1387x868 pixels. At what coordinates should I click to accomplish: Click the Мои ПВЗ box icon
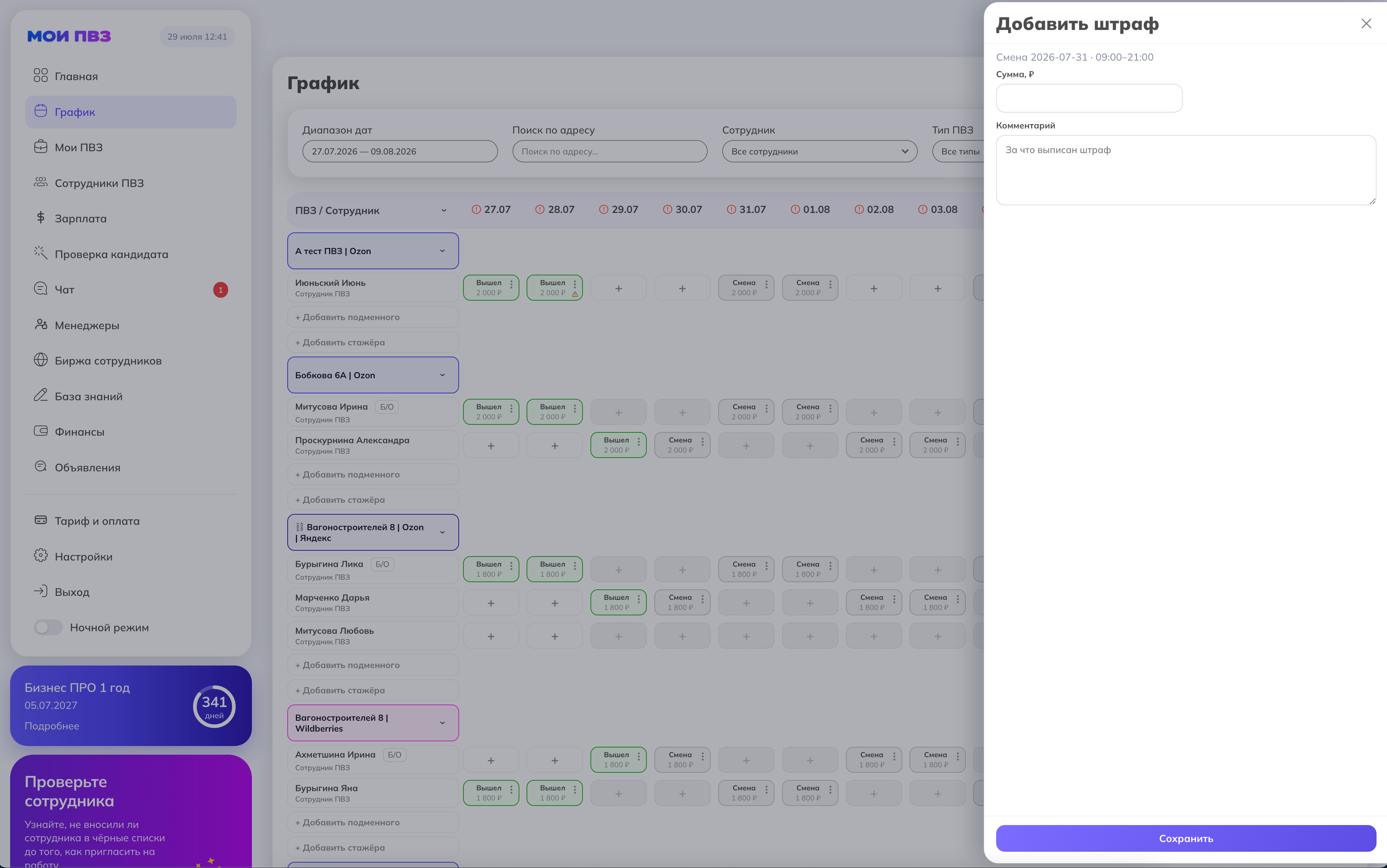[x=40, y=147]
